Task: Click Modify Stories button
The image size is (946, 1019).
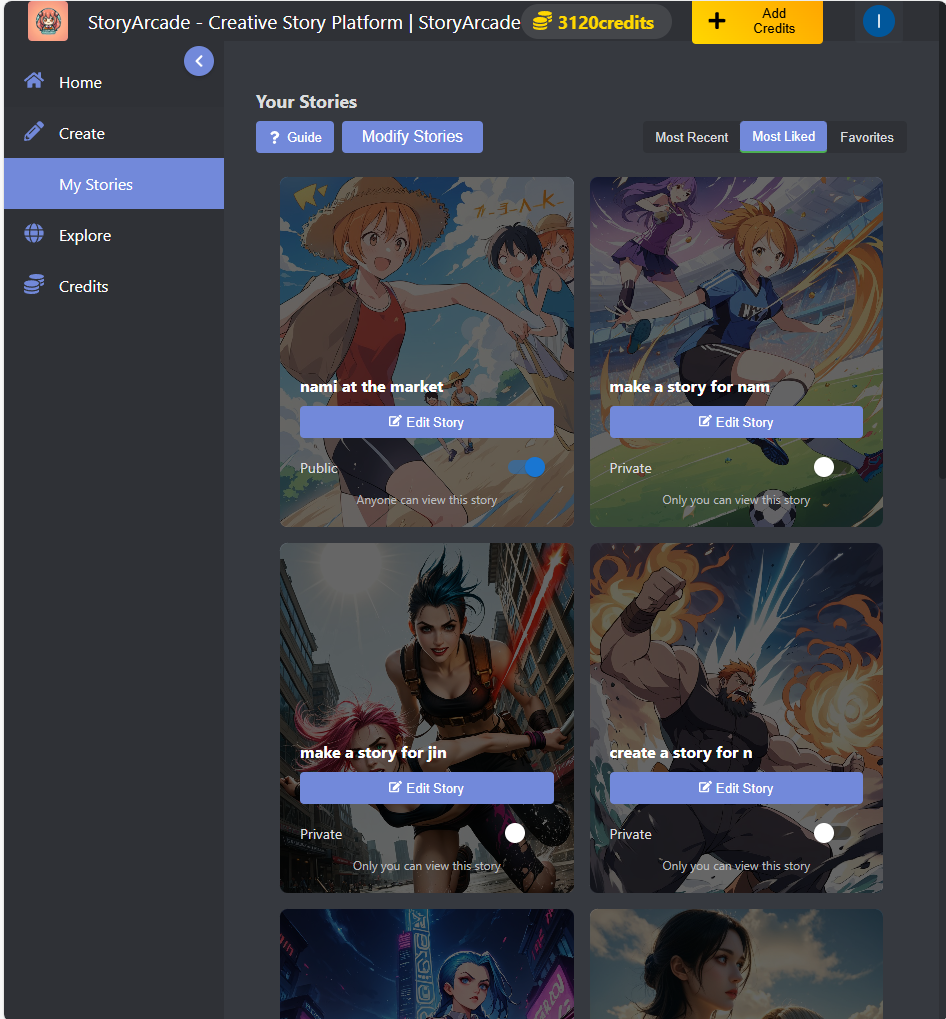Action: pyautogui.click(x=413, y=137)
